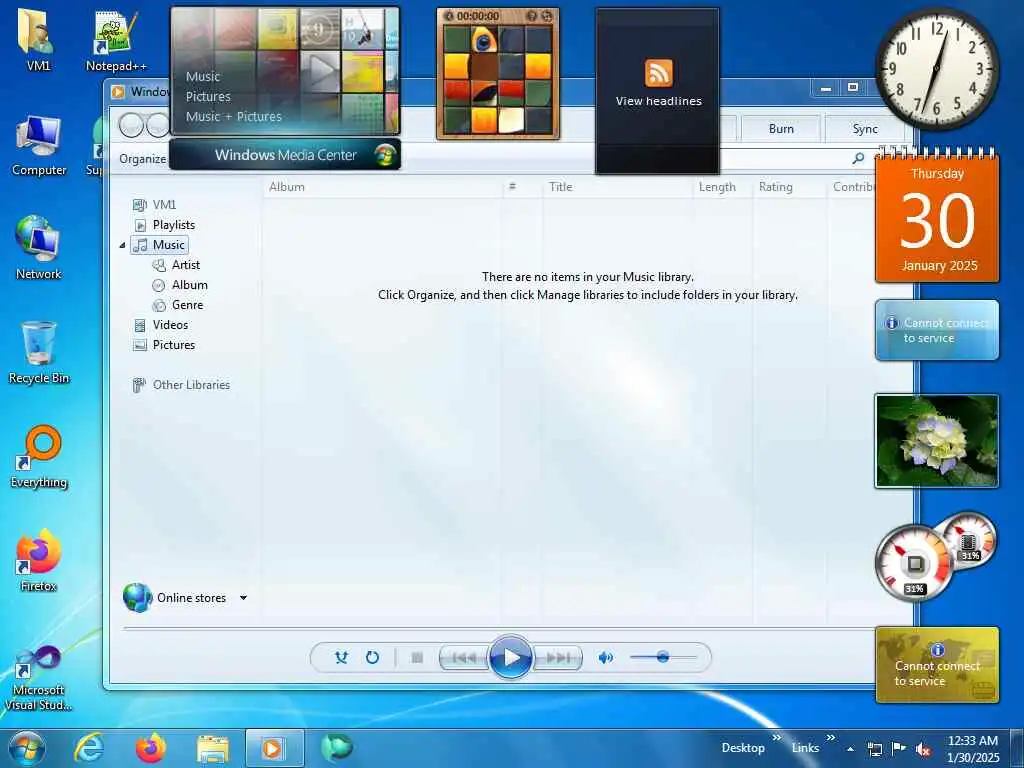
Task: Open the Firefox desktop shortcut
Action: click(x=38, y=560)
